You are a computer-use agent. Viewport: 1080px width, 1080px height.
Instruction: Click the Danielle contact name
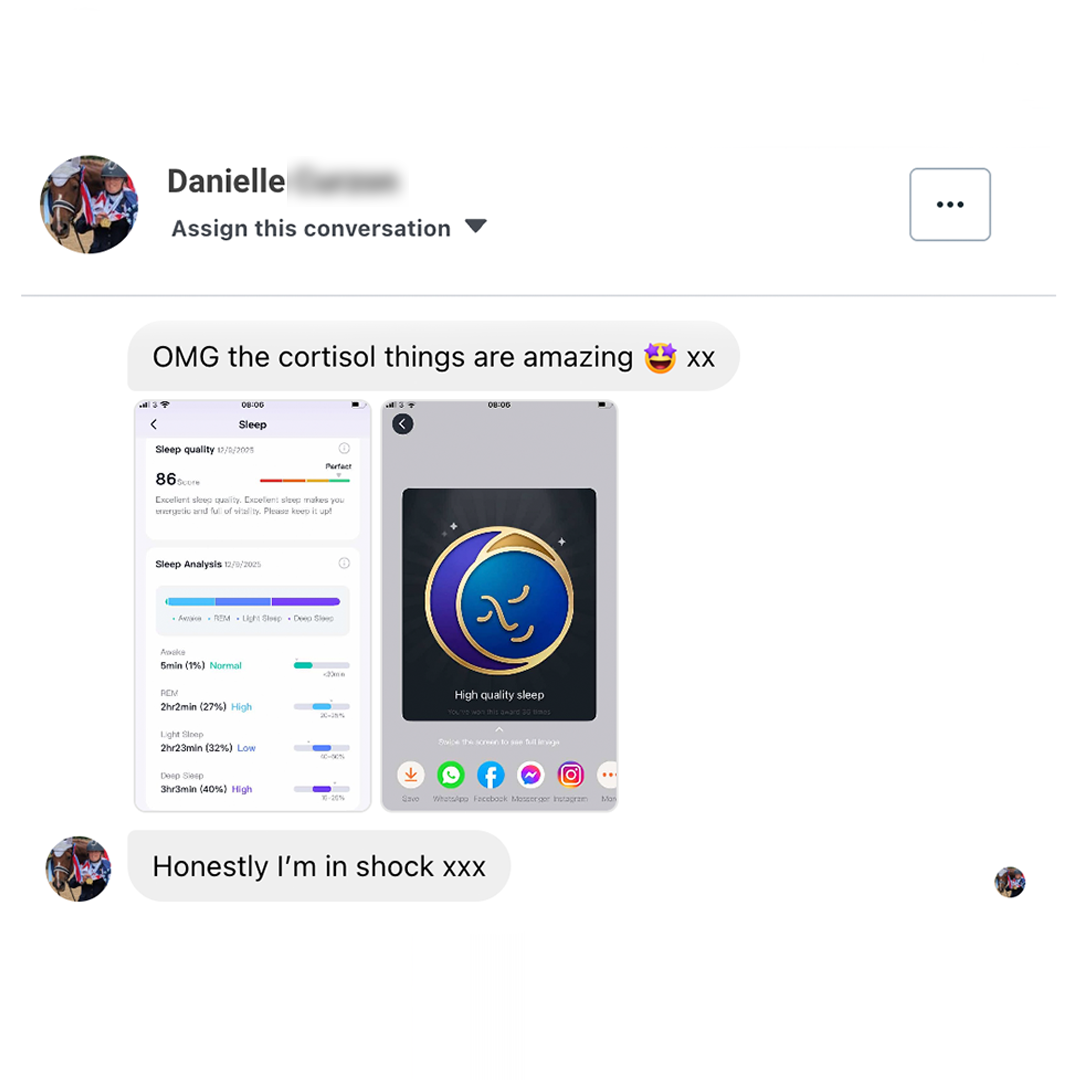pos(226,181)
